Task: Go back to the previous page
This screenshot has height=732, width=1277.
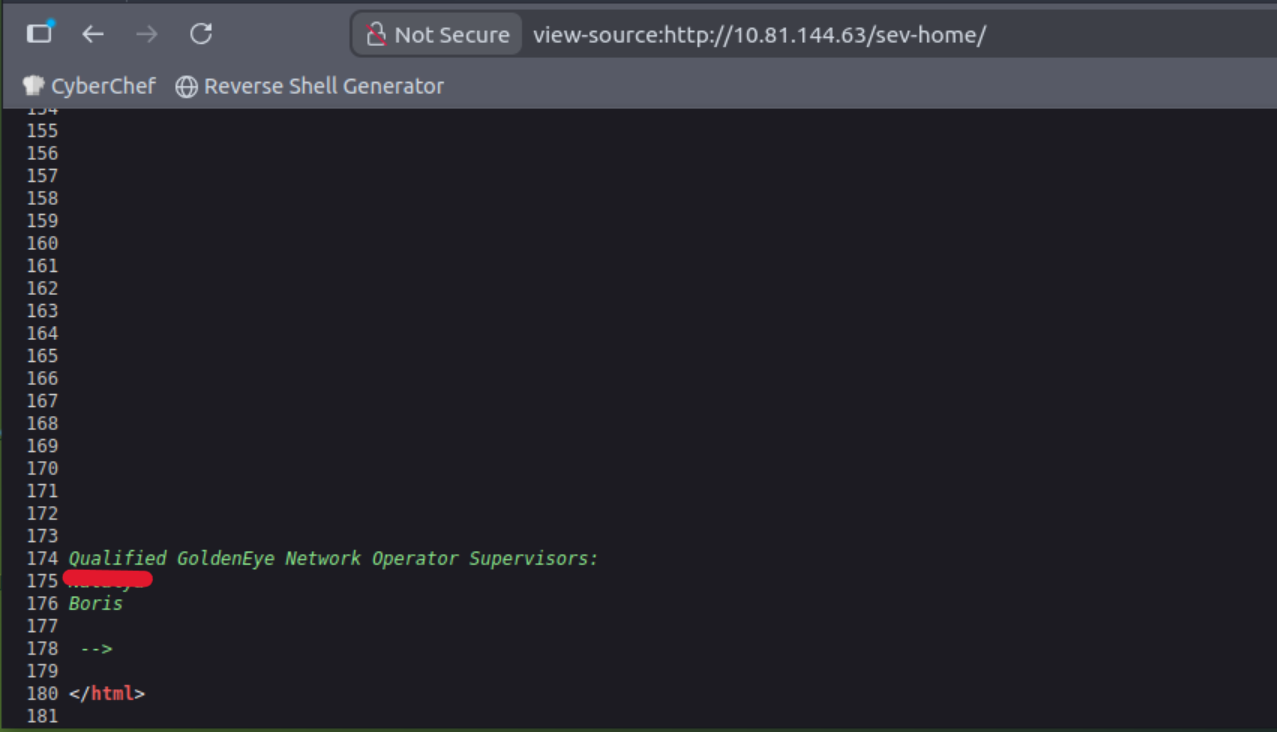Action: pos(93,34)
